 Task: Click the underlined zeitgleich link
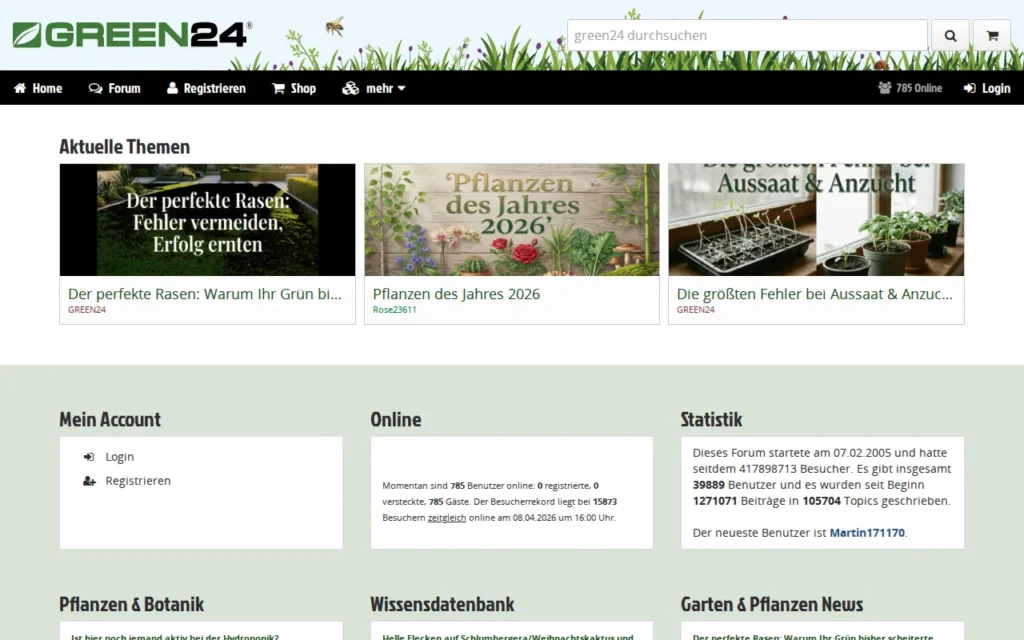click(447, 518)
